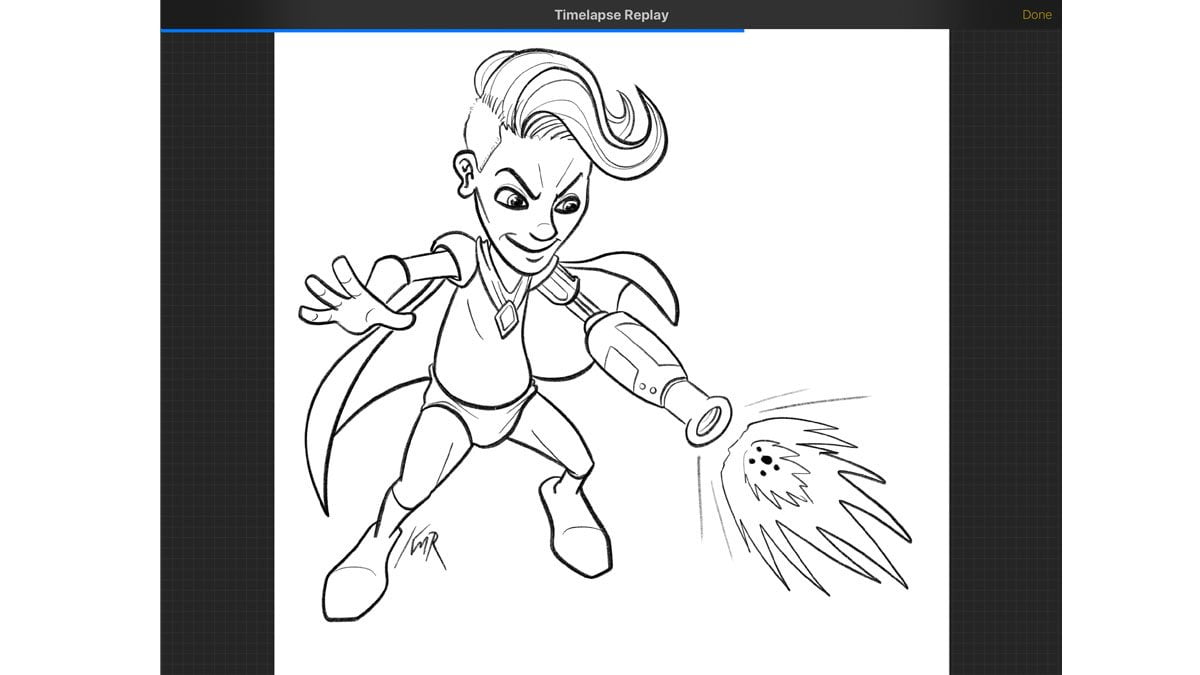Click the Timelapse Replay title text
Viewport: 1200px width, 675px height.
pyautogui.click(x=611, y=15)
